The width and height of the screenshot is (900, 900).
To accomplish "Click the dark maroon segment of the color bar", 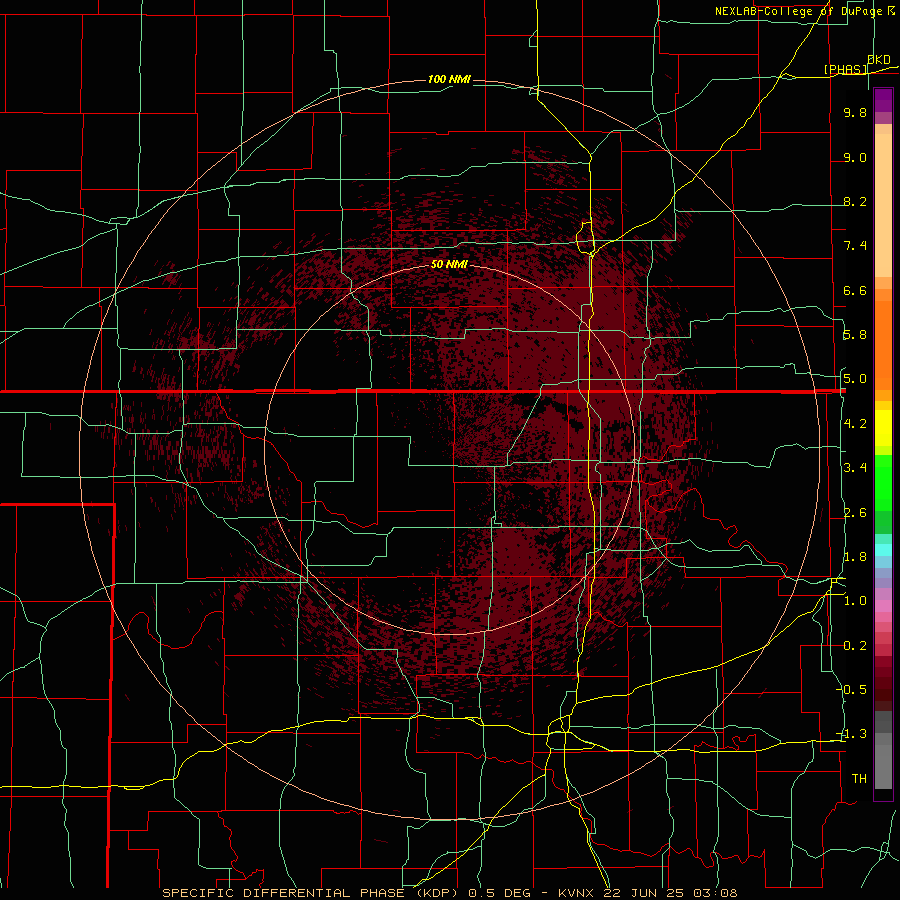I will 883,684.
